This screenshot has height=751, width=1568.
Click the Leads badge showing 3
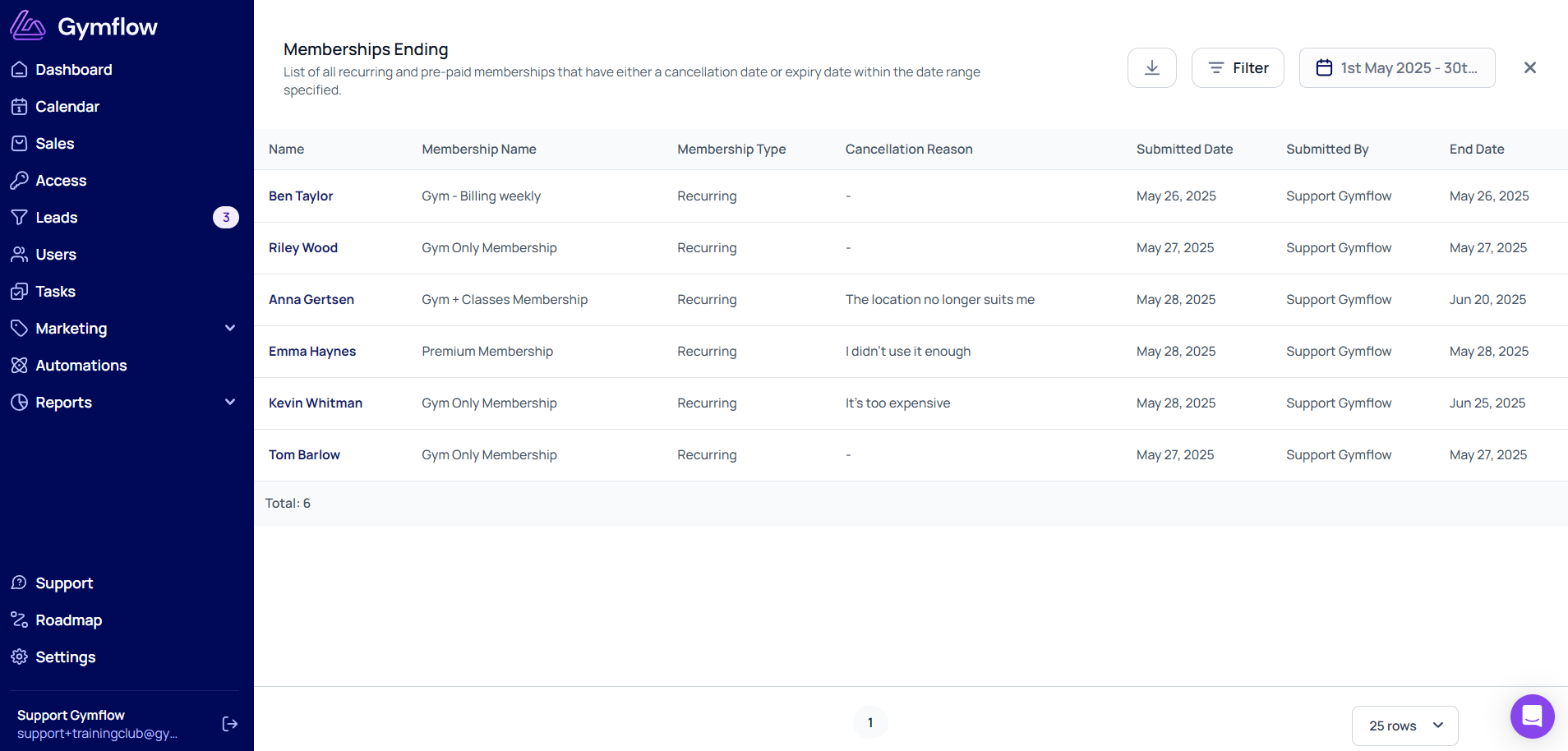226,218
